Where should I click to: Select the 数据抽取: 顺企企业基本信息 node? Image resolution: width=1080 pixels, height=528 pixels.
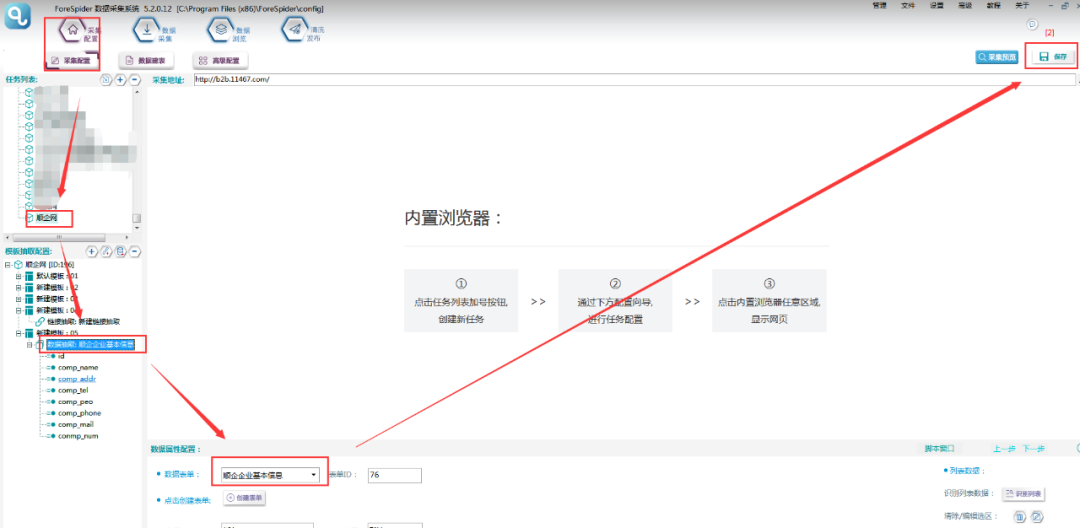point(91,344)
